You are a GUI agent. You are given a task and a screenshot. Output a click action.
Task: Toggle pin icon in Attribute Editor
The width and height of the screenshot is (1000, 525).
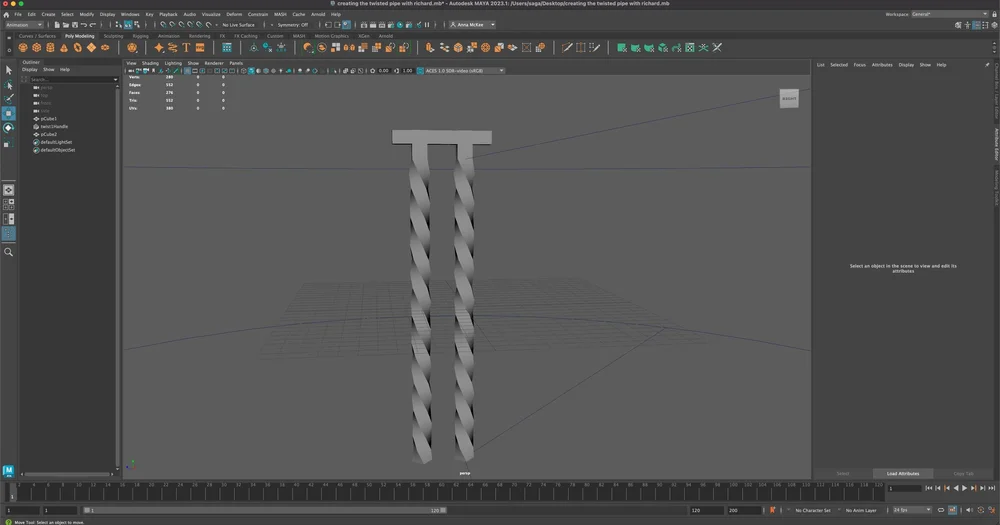987,64
